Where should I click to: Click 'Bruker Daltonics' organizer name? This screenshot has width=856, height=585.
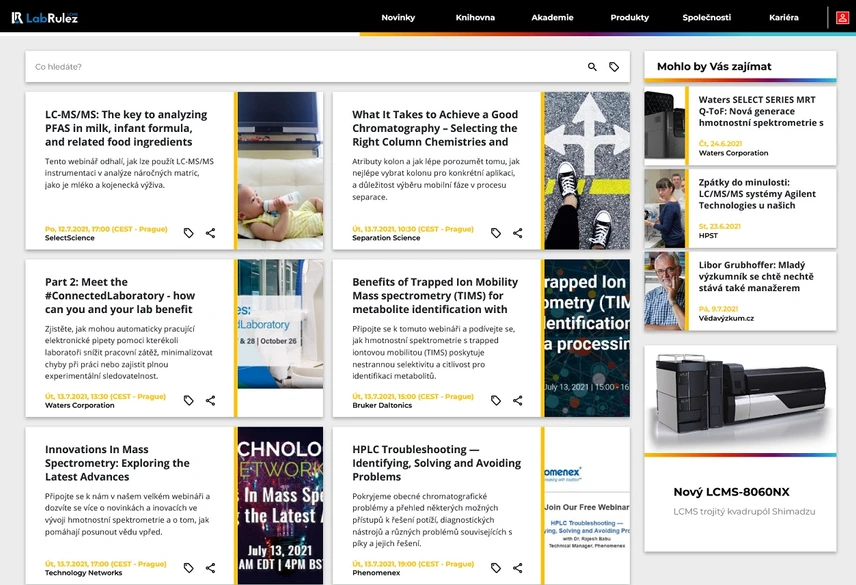coord(382,405)
